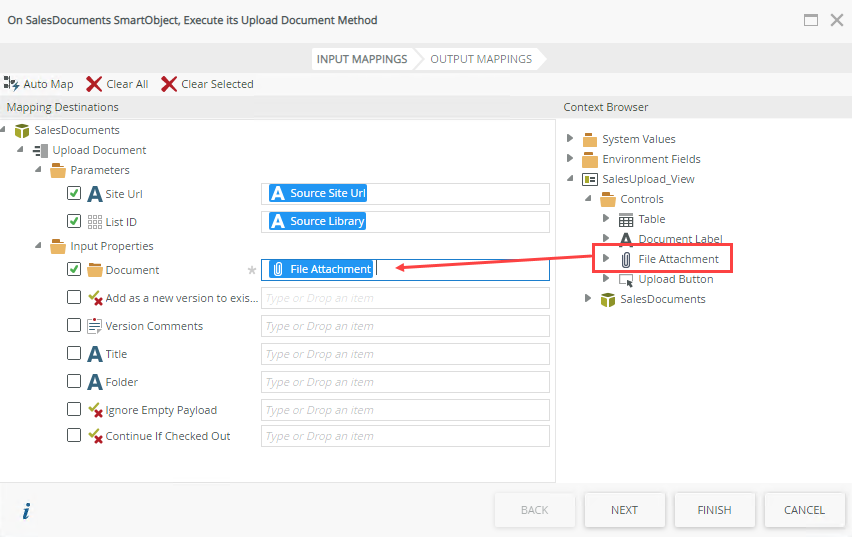Select the Table control icon

[x=626, y=219]
